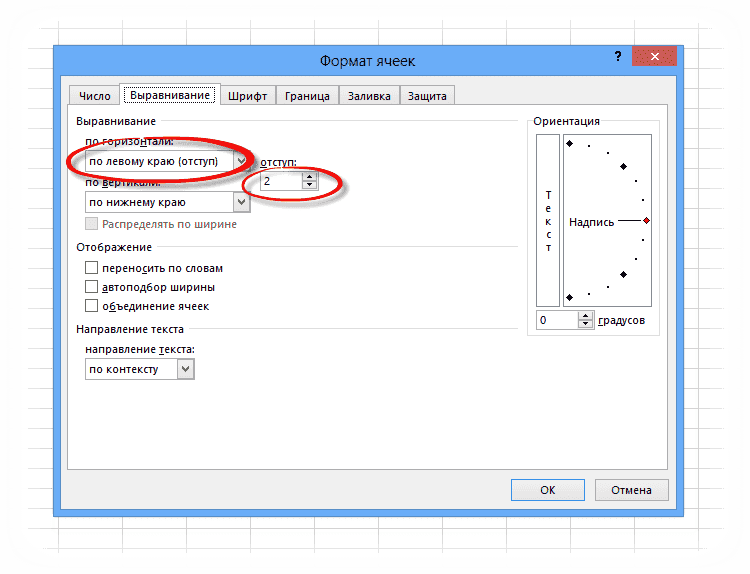Decrease the градусов spinner value
Screen dimensions: 750x574
(585, 324)
